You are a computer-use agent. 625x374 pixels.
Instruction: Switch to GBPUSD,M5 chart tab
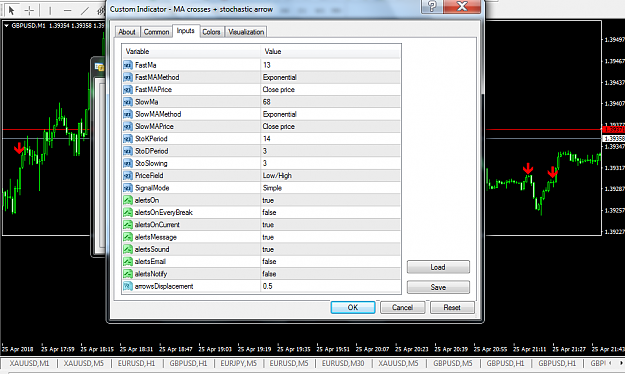(453, 363)
